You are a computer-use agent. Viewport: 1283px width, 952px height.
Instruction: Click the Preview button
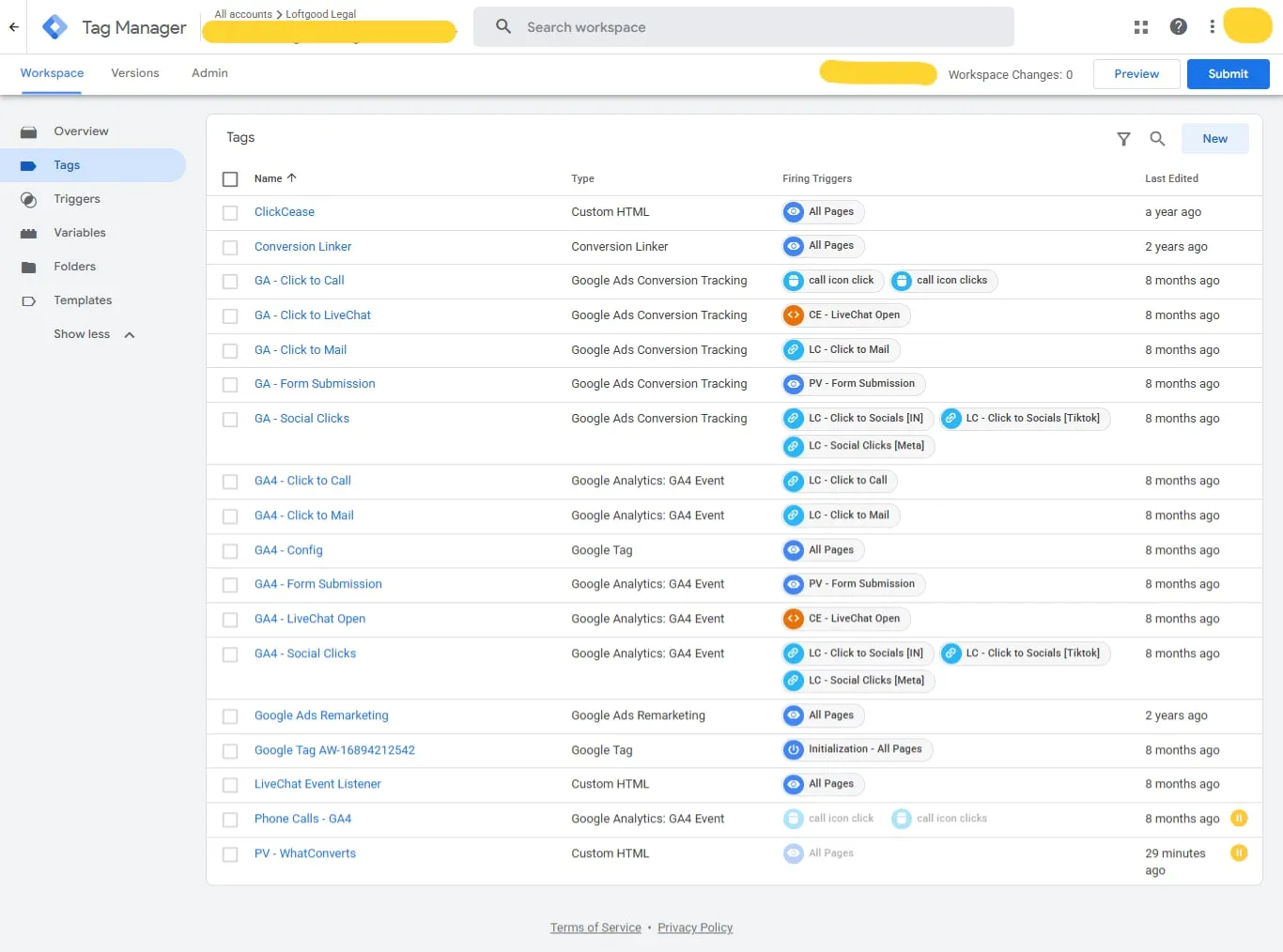1136,74
